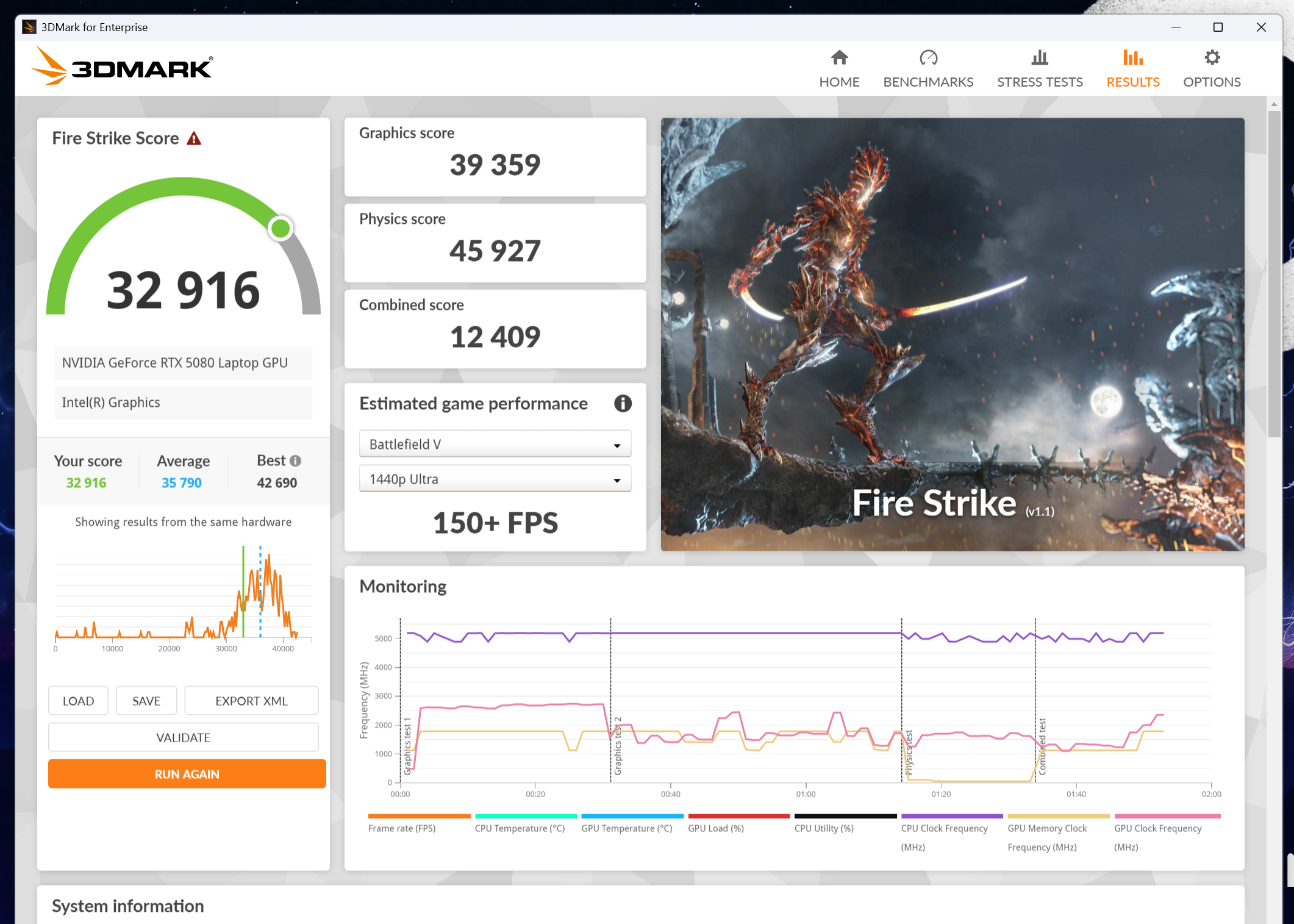The height and width of the screenshot is (924, 1294).
Task: Click the Combined test marker line
Action: pos(1035,700)
